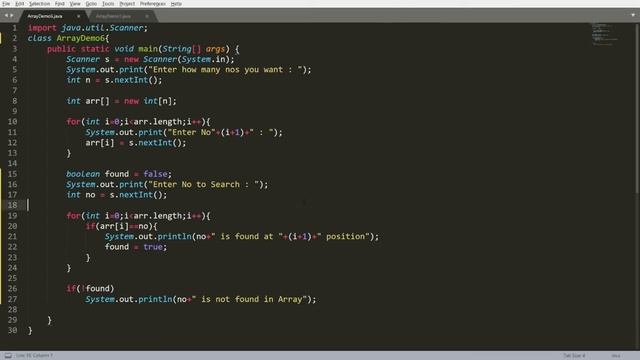The height and width of the screenshot is (360, 640).
Task: Click 'int n' on line 6
Action: (79, 80)
